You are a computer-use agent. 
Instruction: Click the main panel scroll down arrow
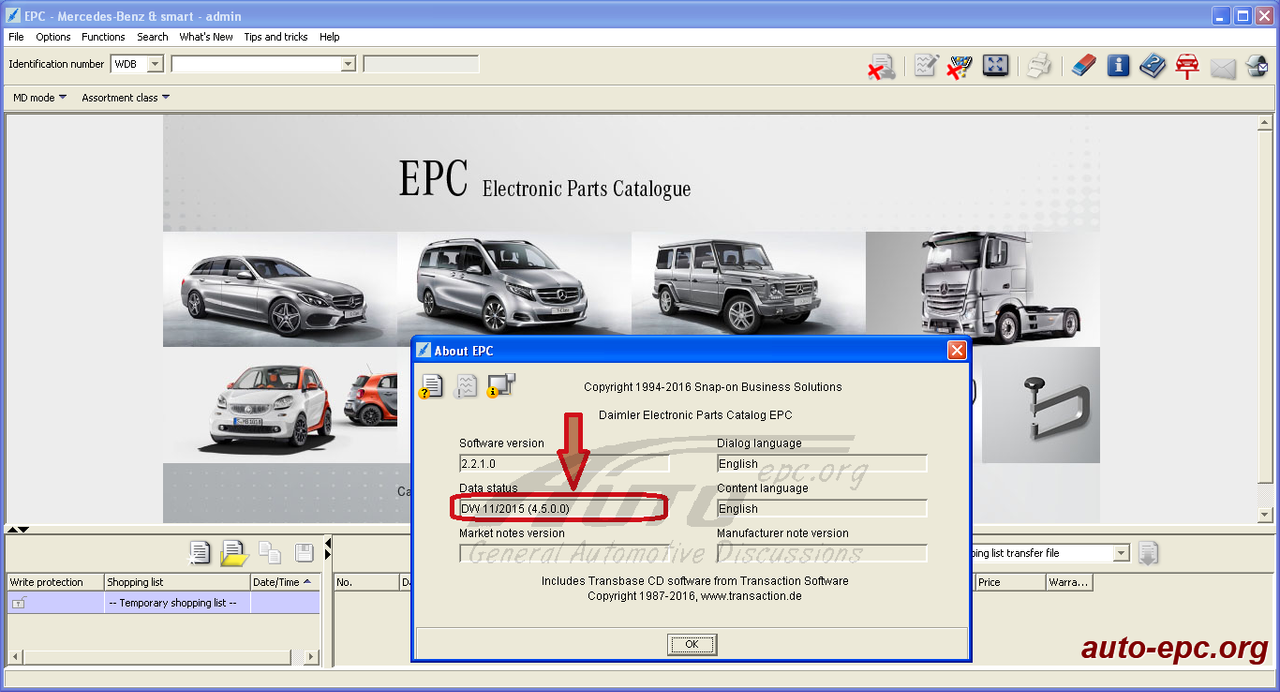(1265, 515)
